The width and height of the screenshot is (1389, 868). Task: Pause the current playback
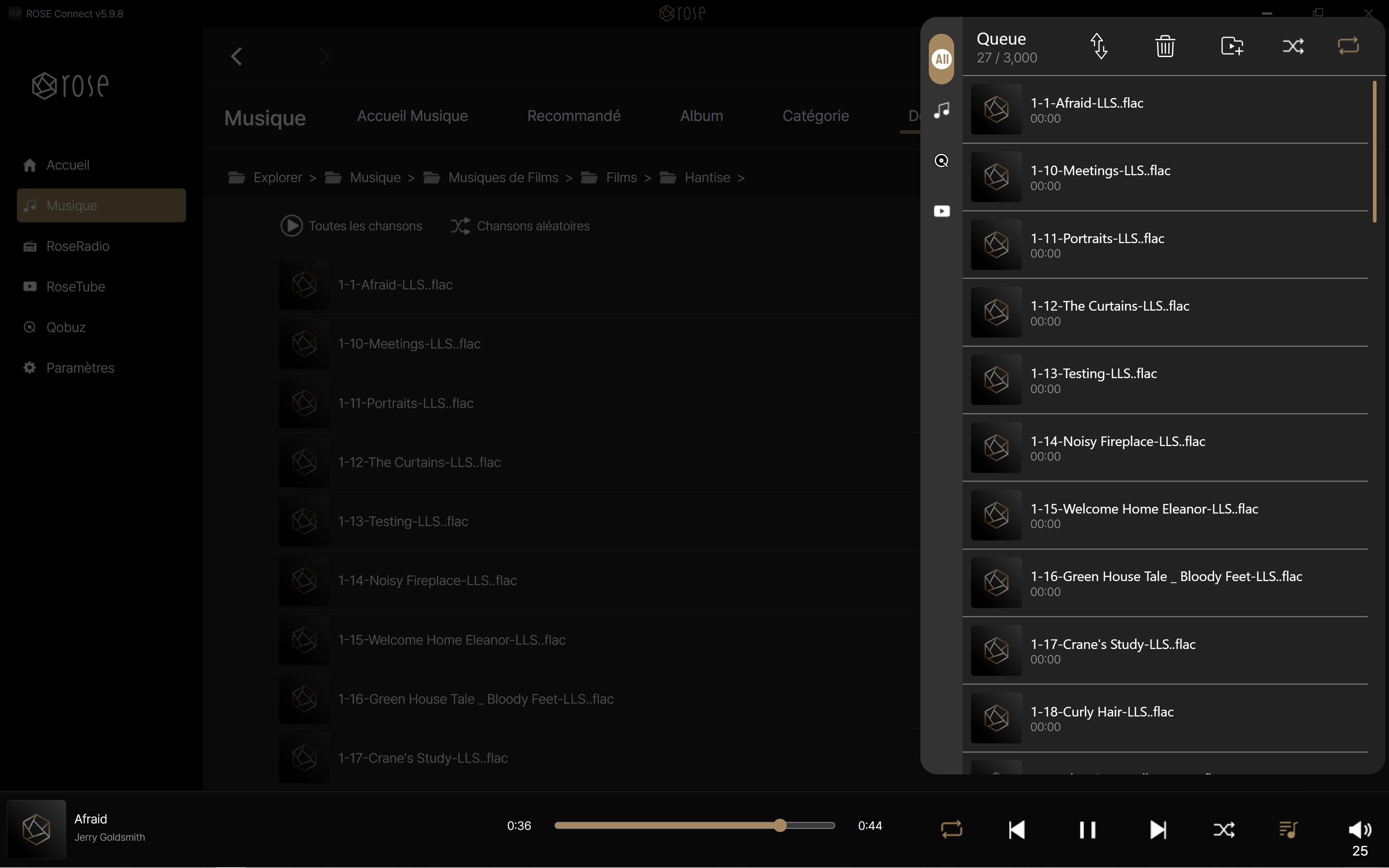coord(1087,829)
